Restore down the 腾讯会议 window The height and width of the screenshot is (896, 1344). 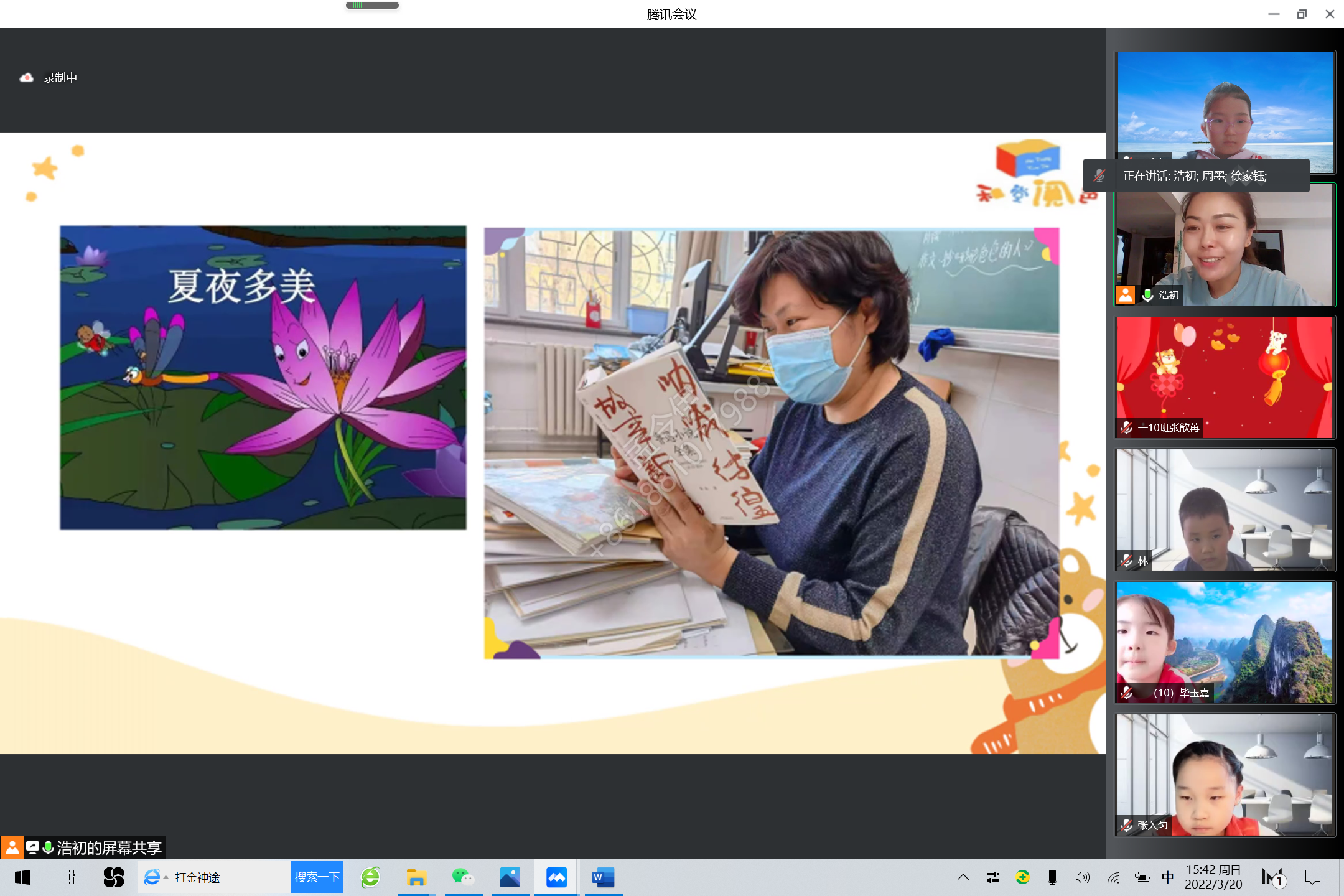click(1302, 14)
